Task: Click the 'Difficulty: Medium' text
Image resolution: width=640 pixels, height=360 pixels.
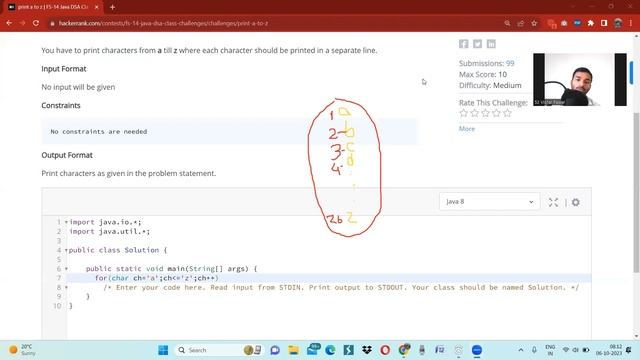Action: click(x=490, y=85)
